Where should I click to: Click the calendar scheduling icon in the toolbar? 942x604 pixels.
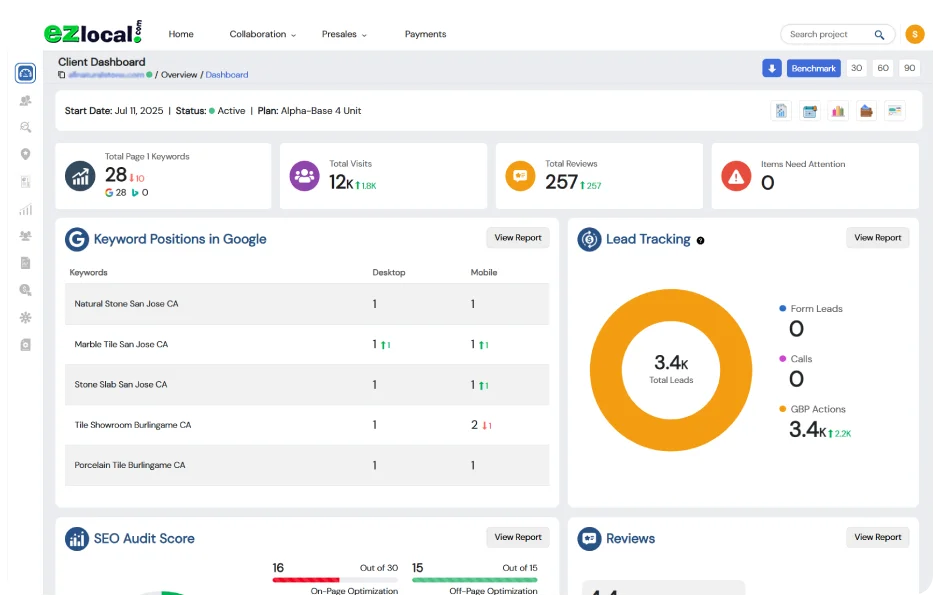tap(810, 110)
